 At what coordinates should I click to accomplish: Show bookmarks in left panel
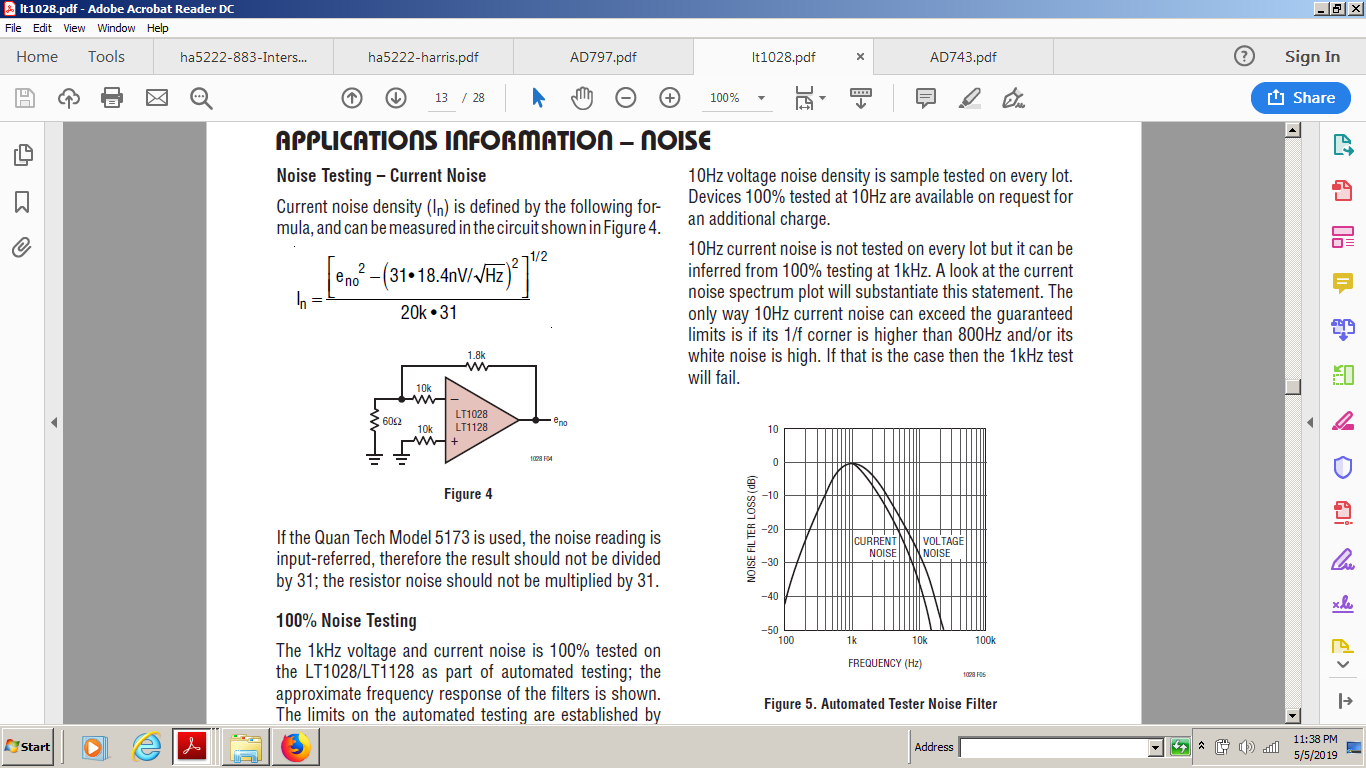[22, 202]
